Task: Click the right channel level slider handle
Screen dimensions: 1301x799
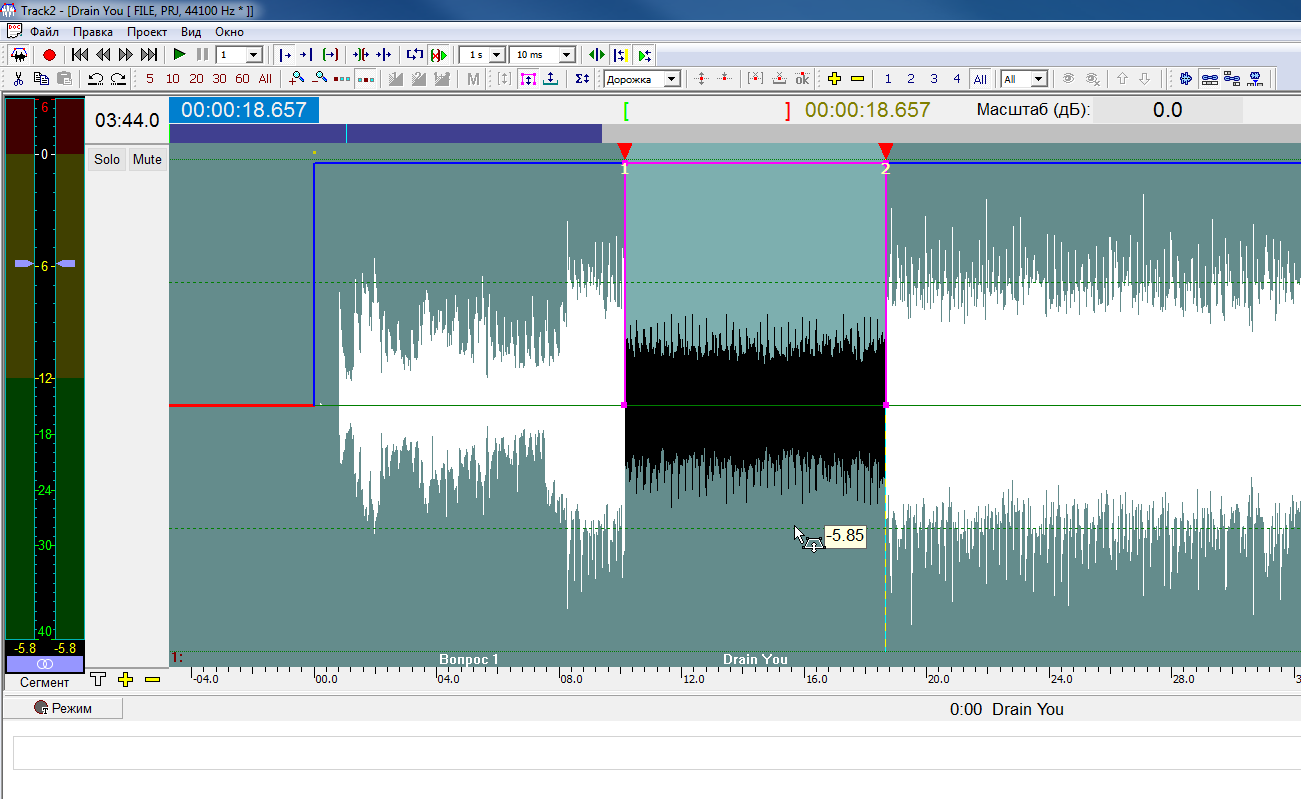Action: click(x=65, y=263)
